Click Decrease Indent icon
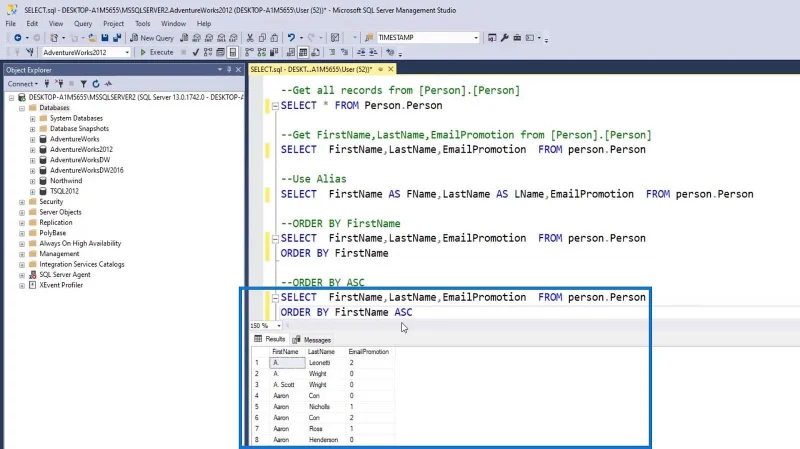 pyautogui.click(x=361, y=52)
